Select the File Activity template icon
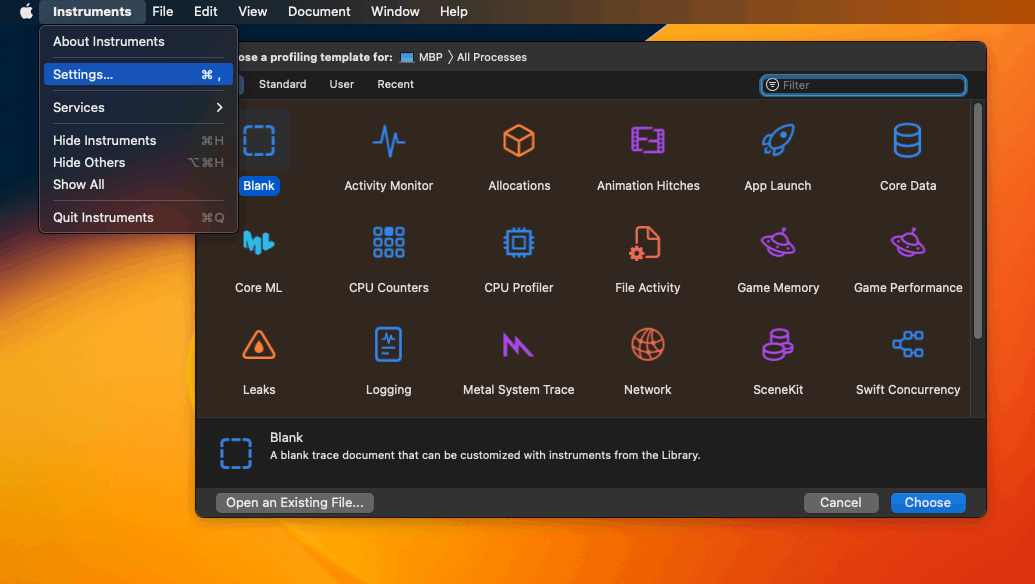Image resolution: width=1035 pixels, height=584 pixels. 646,243
